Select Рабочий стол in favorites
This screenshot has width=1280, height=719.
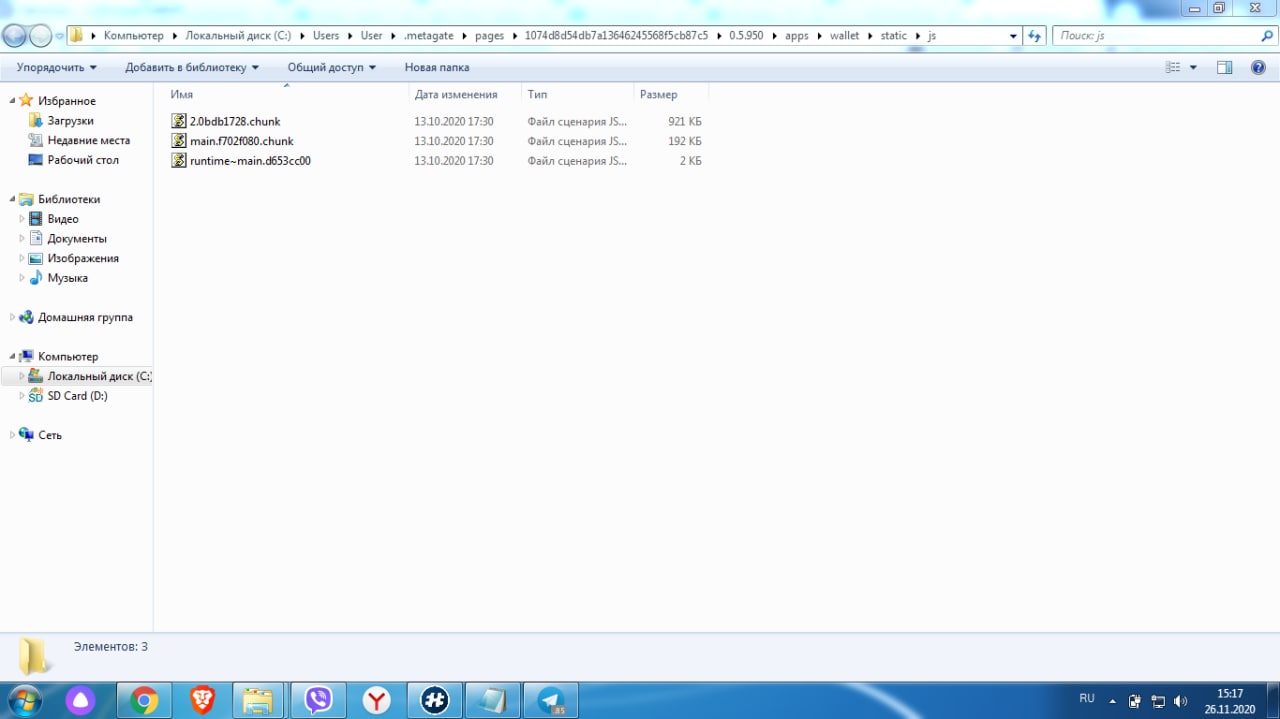(83, 160)
